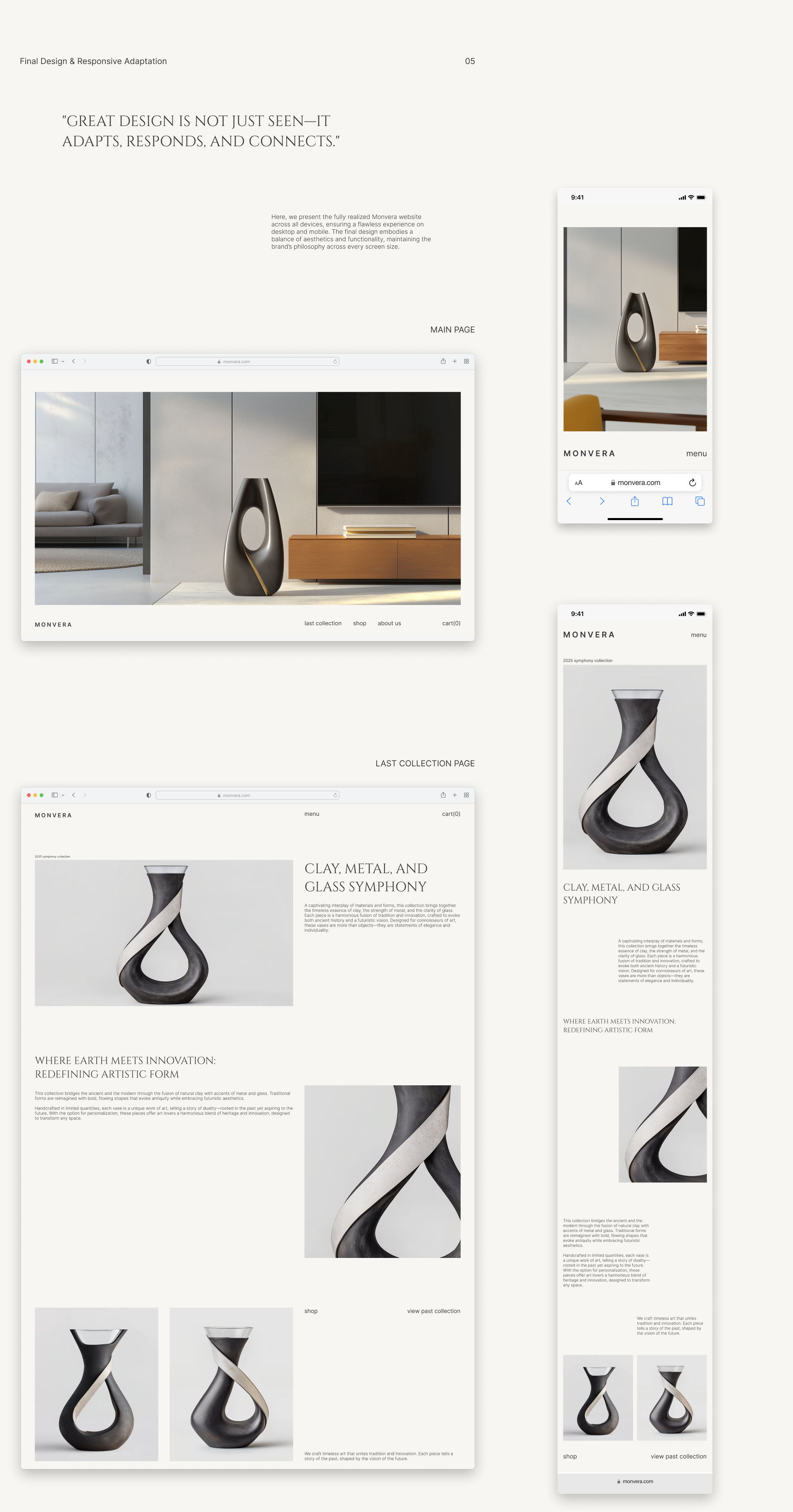Expand the sidebar dropdown chevron in the last collection browser
The width and height of the screenshot is (793, 1512).
(x=63, y=795)
